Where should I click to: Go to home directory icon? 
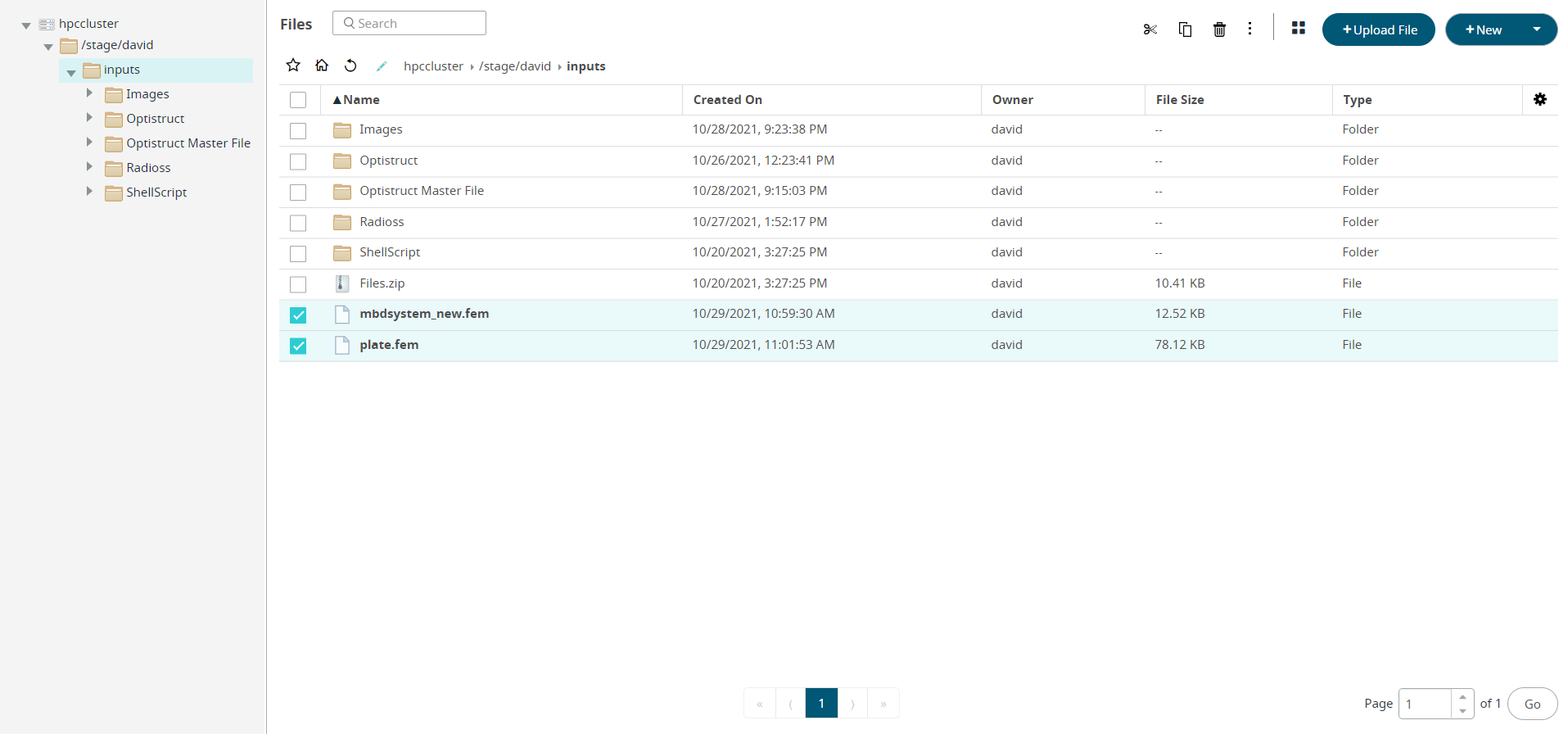coord(322,66)
